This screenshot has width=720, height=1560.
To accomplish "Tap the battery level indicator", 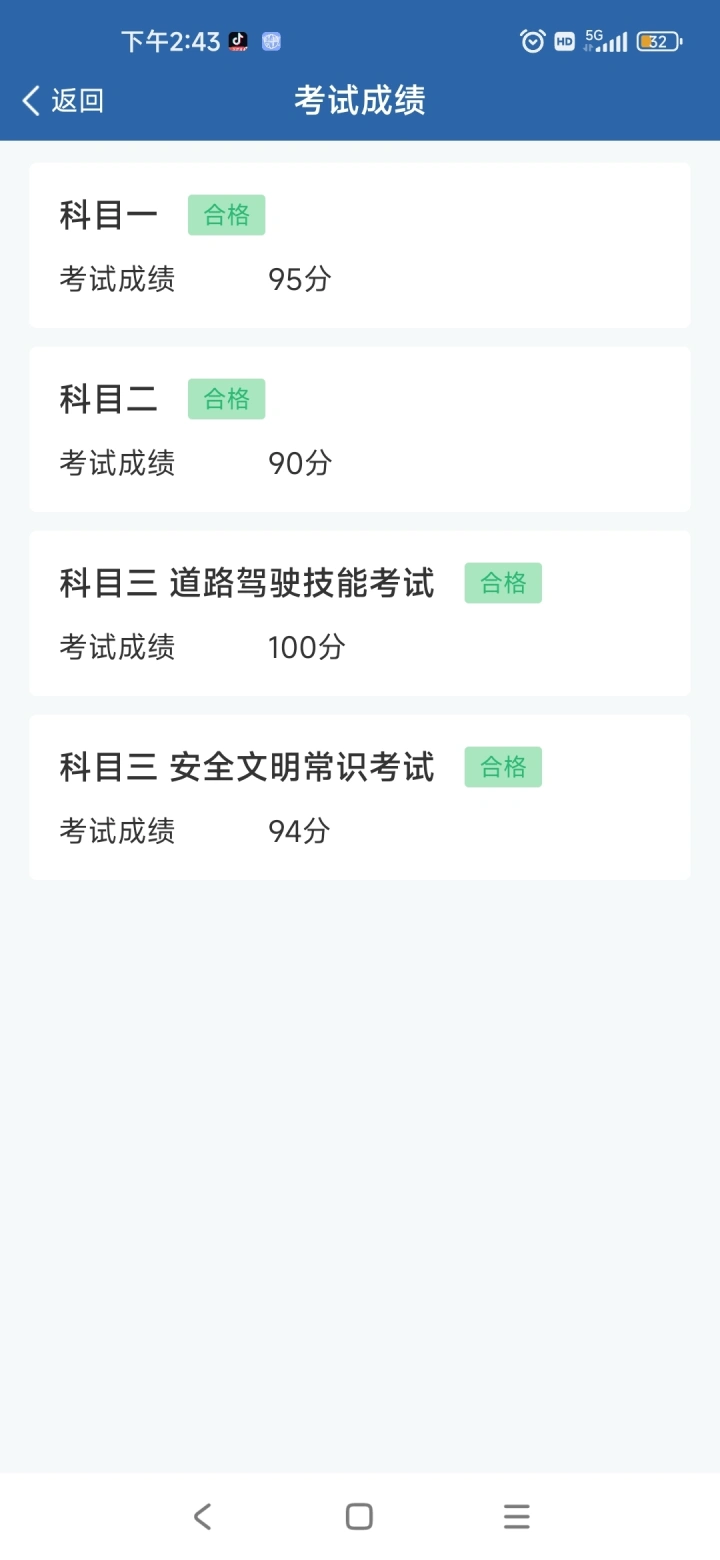I will (x=659, y=41).
